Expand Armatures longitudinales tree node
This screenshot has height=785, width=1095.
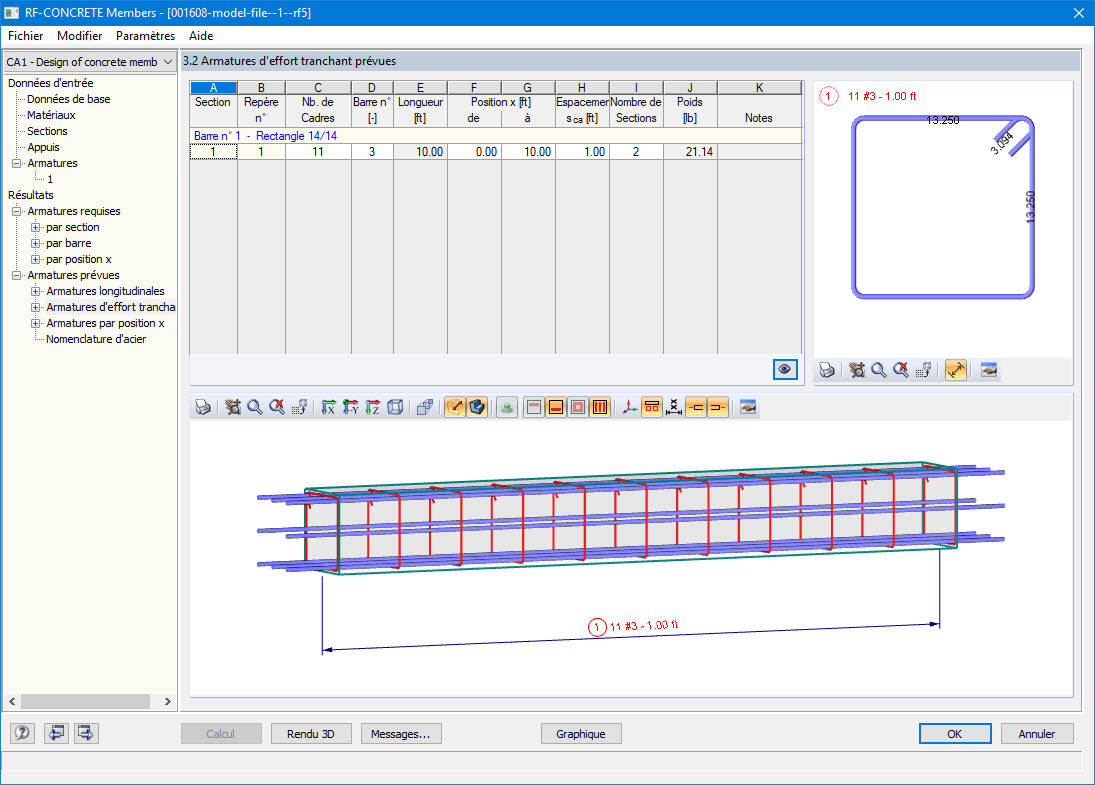(x=36, y=292)
